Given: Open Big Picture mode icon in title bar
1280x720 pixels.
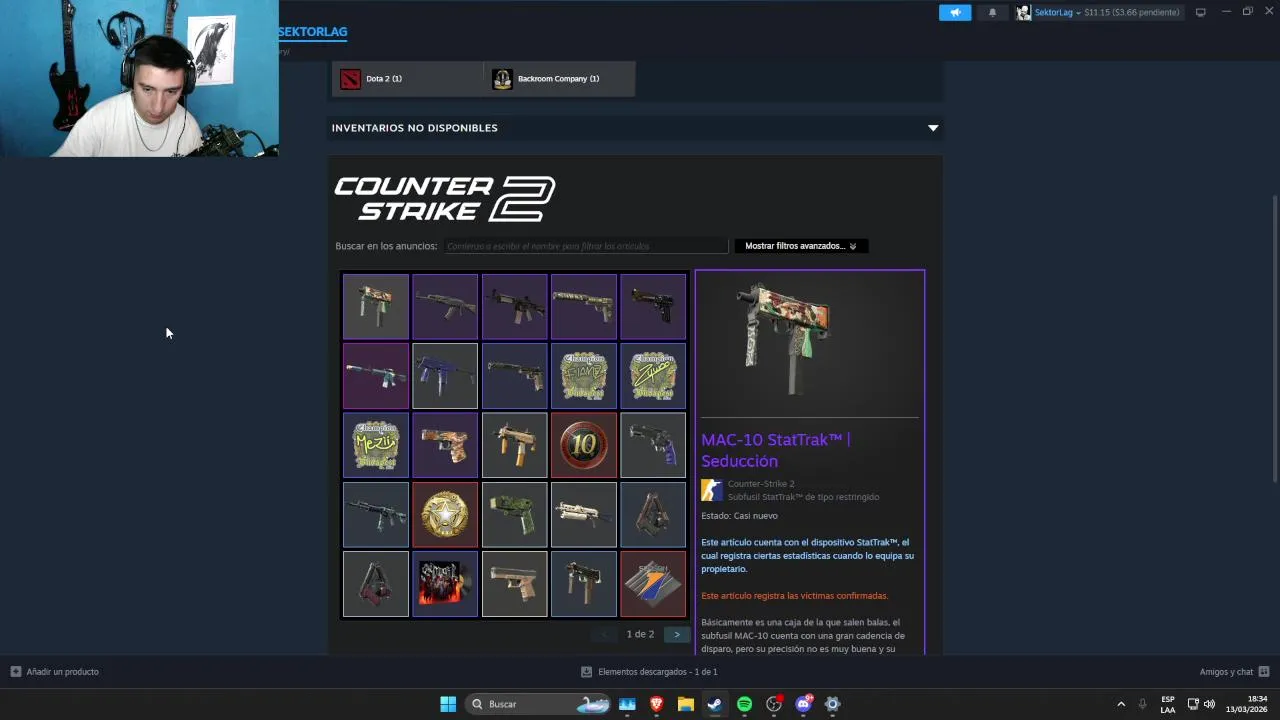Looking at the screenshot, I should point(1201,12).
